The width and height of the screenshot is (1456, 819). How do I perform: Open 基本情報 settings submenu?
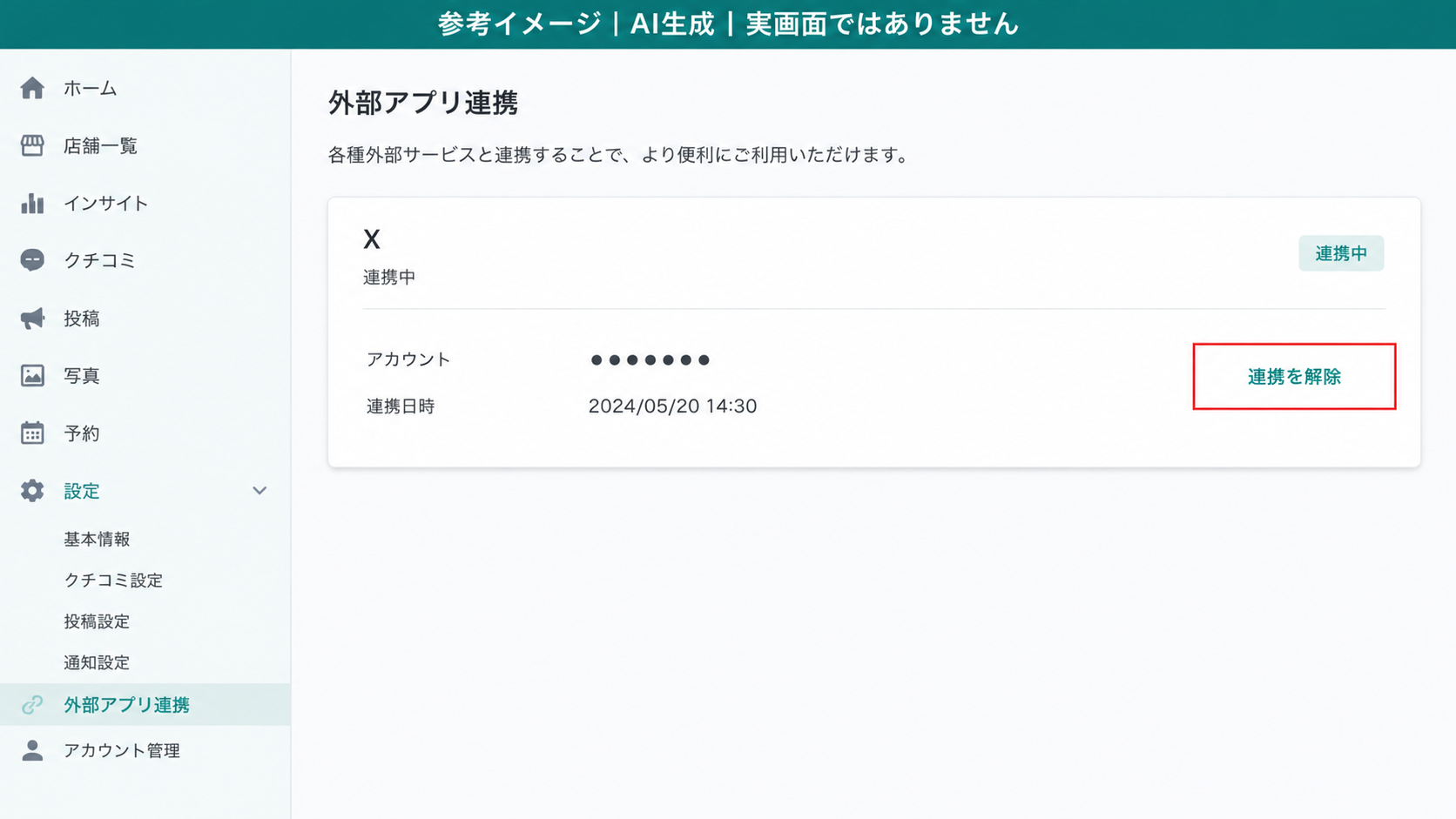tap(97, 539)
